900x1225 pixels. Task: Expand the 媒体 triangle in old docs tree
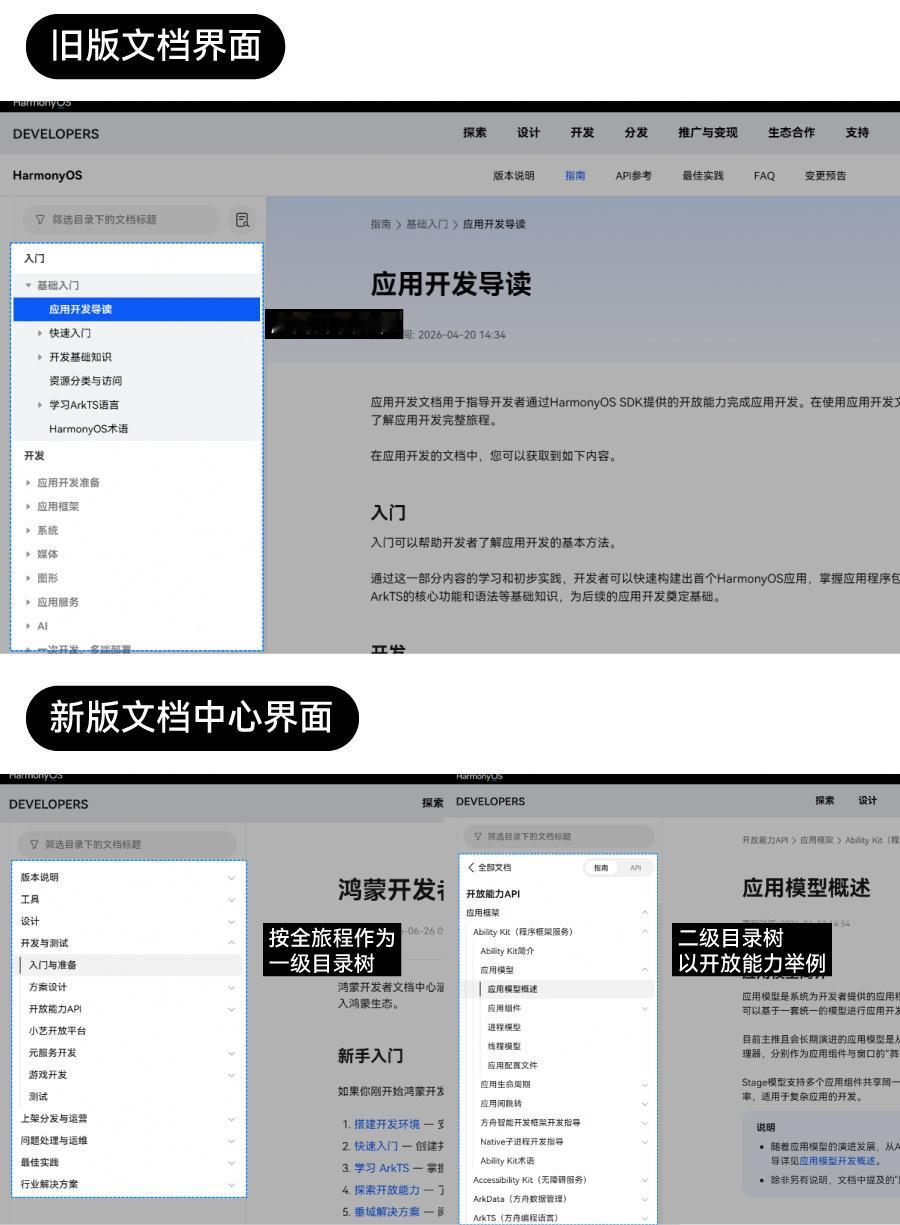click(28, 554)
